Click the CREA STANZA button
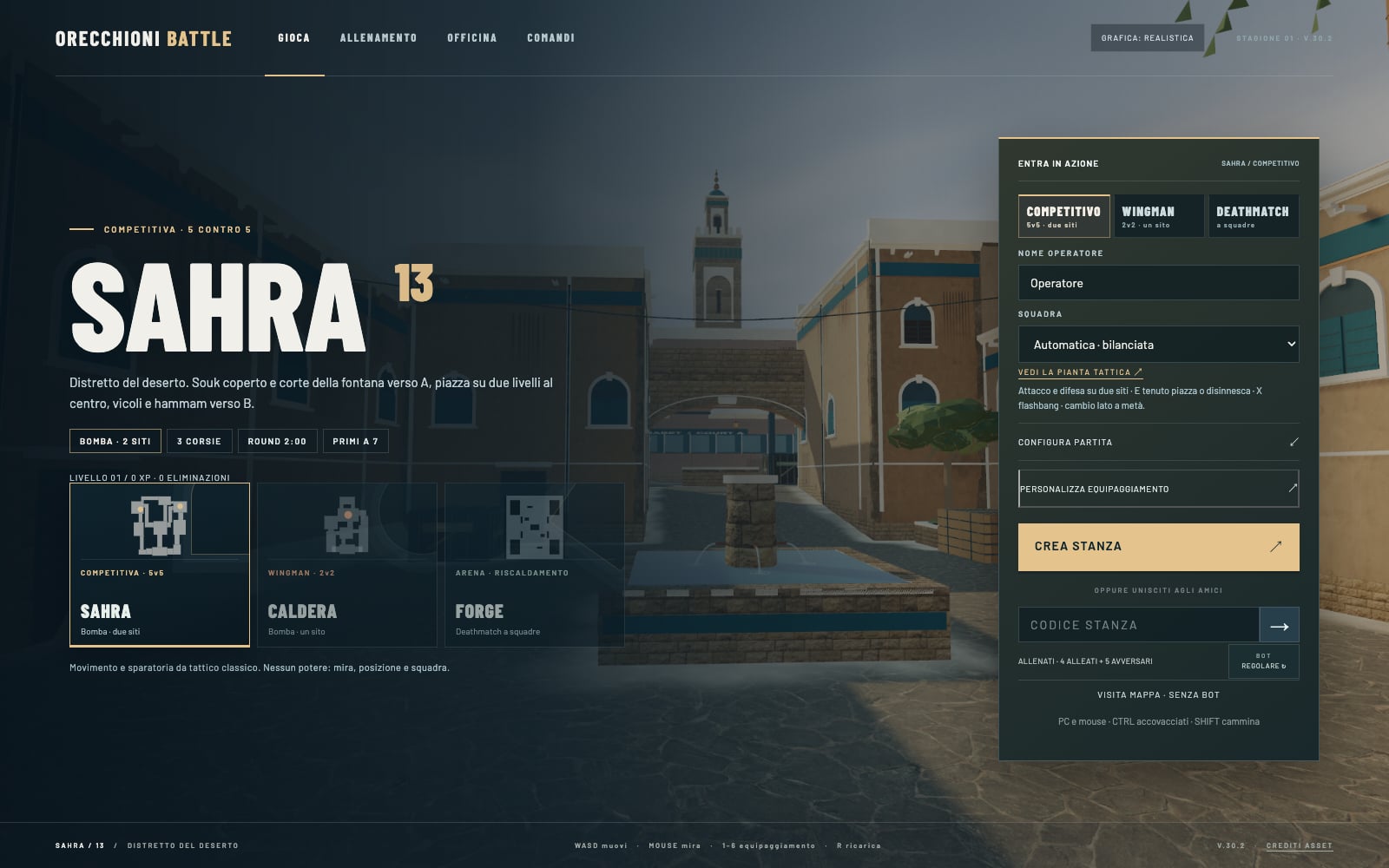1389x868 pixels. pos(1158,547)
